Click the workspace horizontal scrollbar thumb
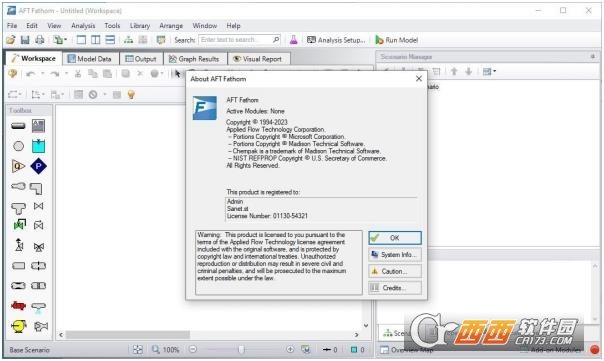The image size is (604, 361). point(128,335)
